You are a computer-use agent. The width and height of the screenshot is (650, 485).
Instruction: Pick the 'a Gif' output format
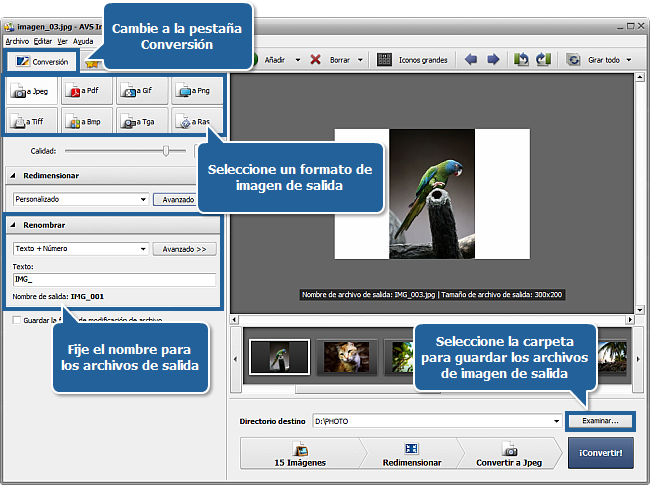[x=141, y=92]
